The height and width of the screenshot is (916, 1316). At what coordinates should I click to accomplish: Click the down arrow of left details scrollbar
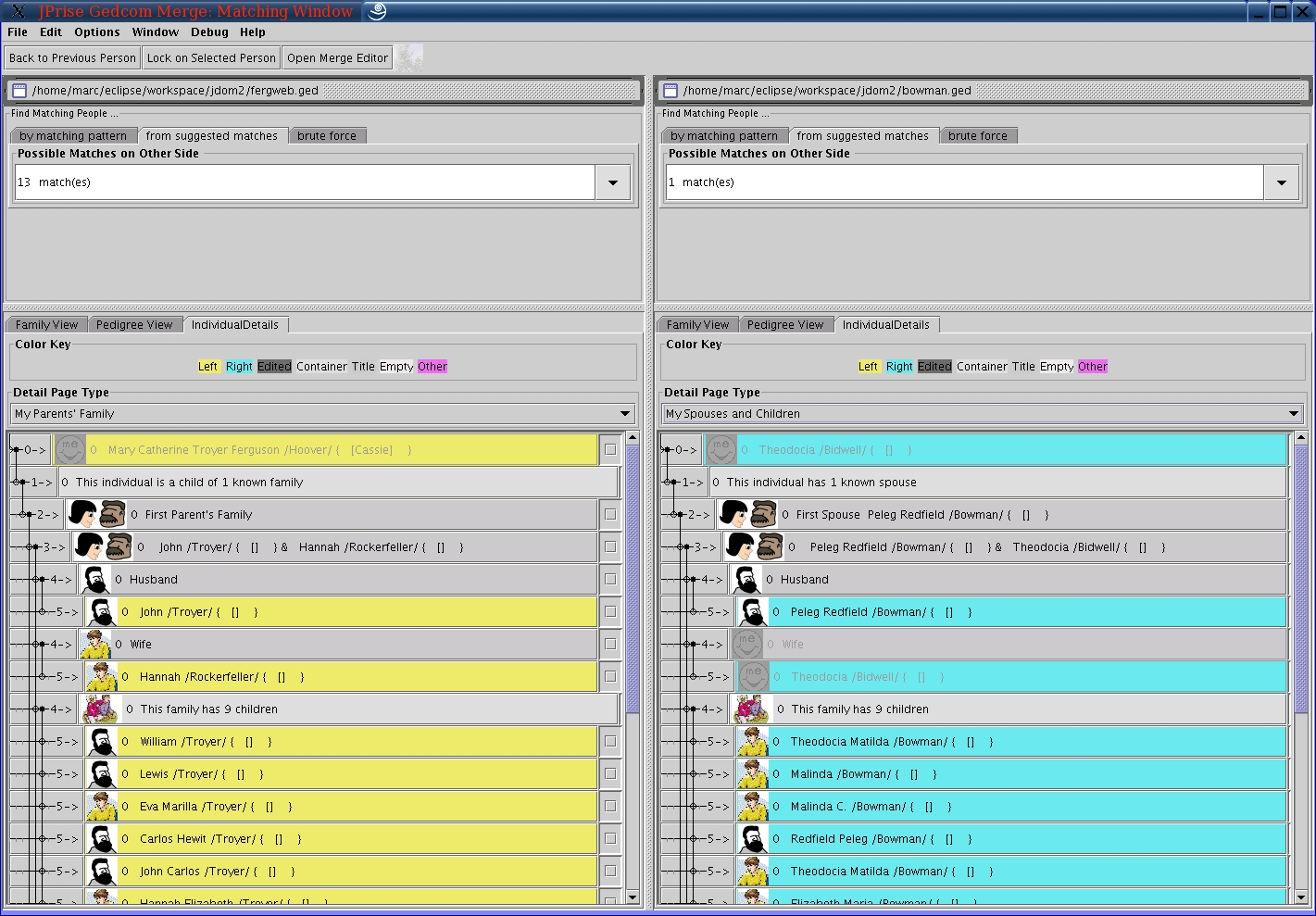tap(633, 897)
